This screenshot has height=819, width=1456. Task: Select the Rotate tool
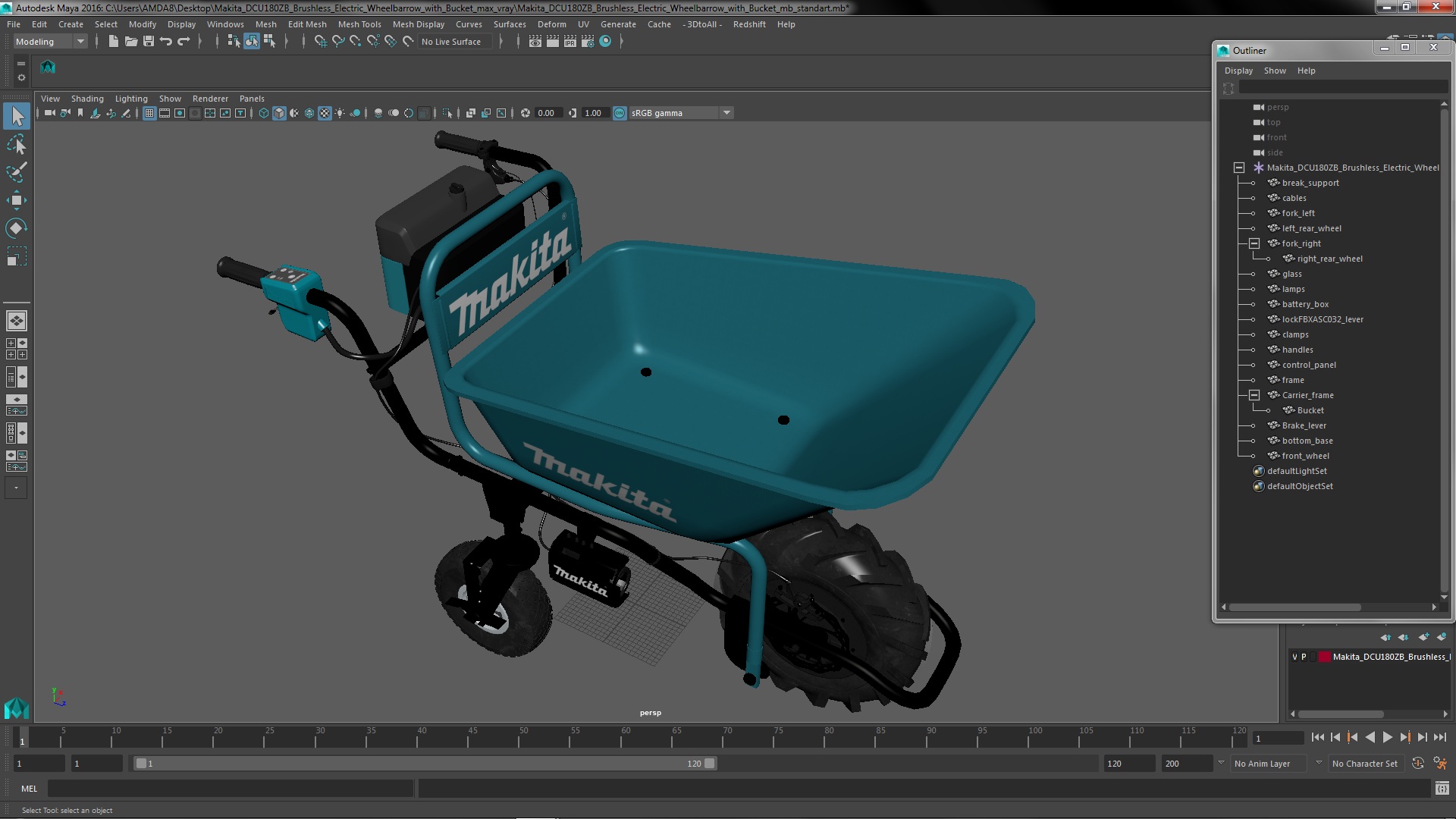17,228
